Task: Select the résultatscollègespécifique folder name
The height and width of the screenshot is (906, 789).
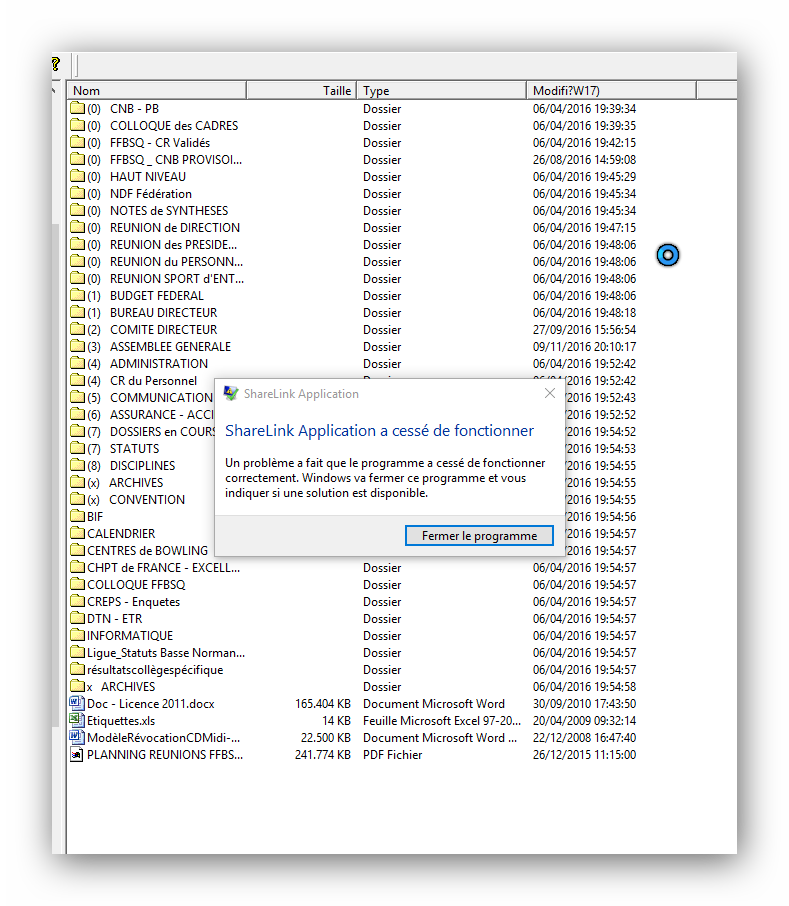Action: [155, 670]
